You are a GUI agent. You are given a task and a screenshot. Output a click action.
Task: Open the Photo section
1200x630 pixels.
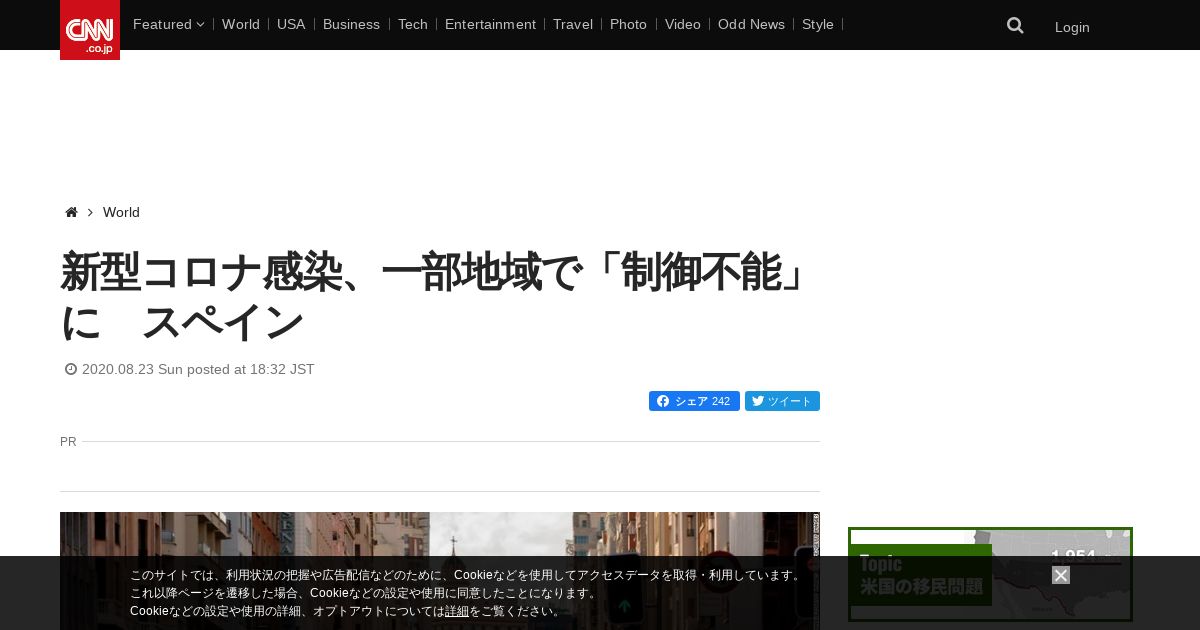point(628,24)
